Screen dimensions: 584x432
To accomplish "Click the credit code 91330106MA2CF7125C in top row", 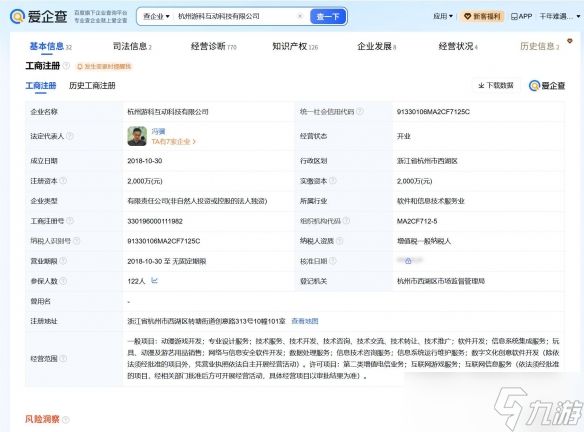I will [x=433, y=112].
